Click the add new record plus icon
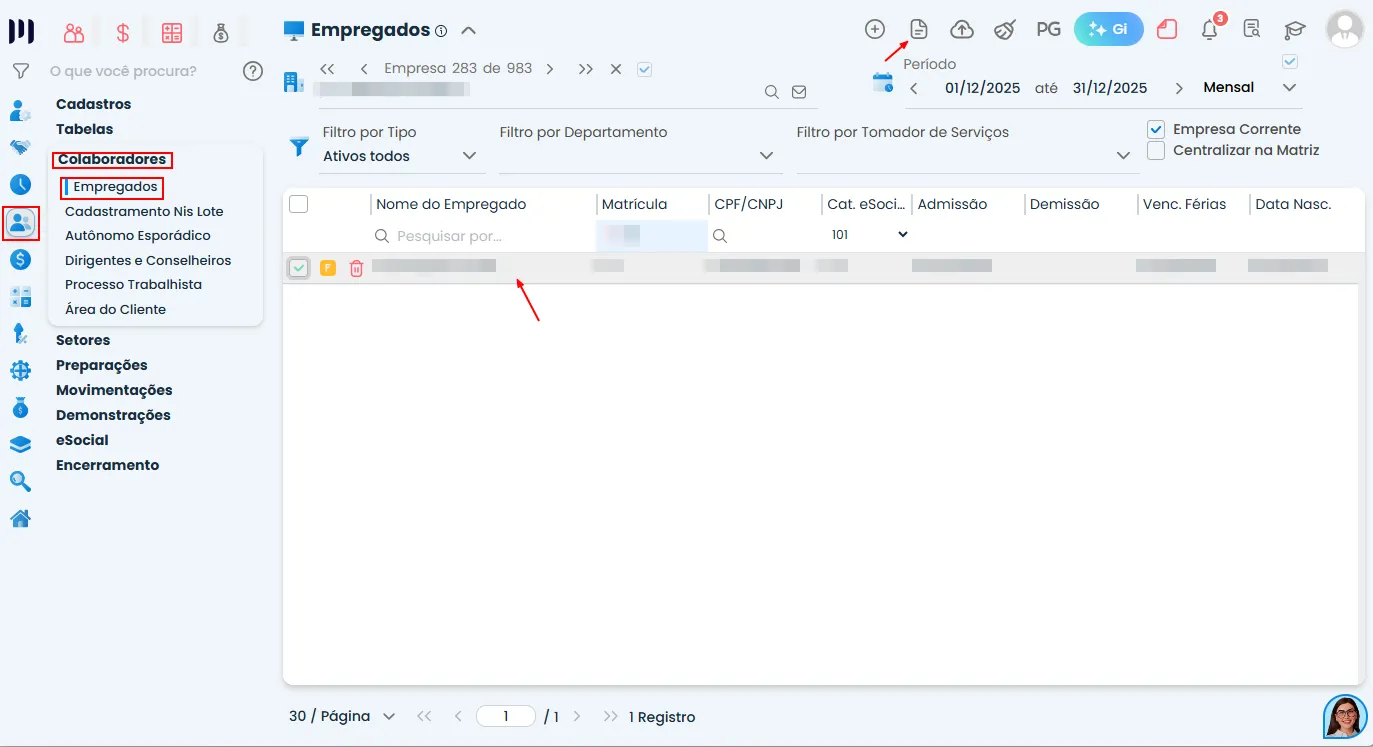 point(875,29)
